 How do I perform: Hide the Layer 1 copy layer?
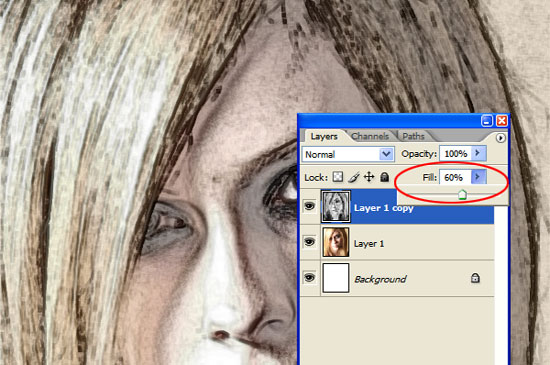tap(309, 206)
